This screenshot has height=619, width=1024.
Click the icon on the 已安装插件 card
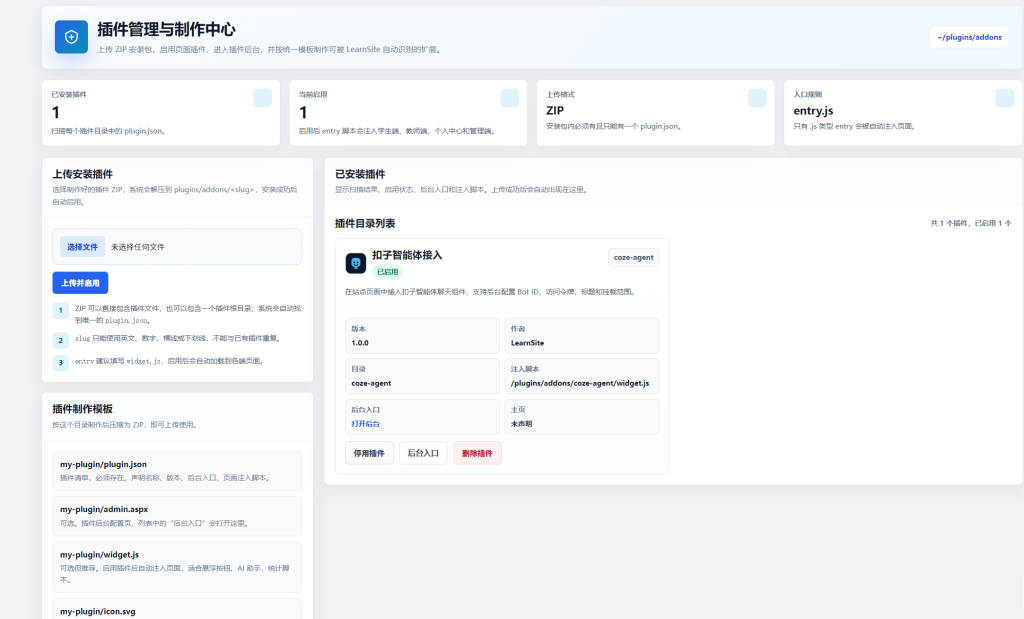pos(262,98)
